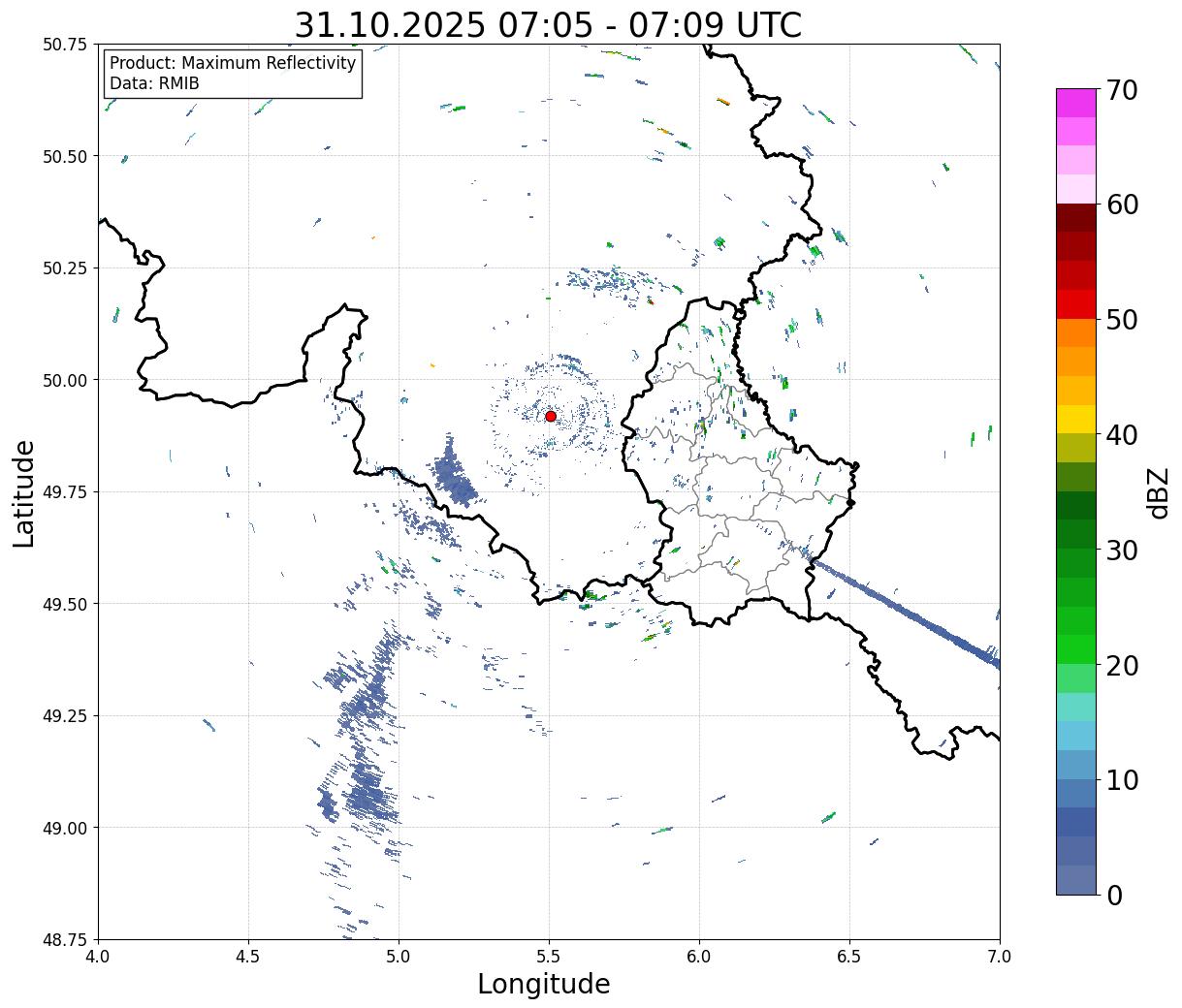1182x1008 pixels.
Task: Click the colorbar tick label 10
Action: point(1121,779)
